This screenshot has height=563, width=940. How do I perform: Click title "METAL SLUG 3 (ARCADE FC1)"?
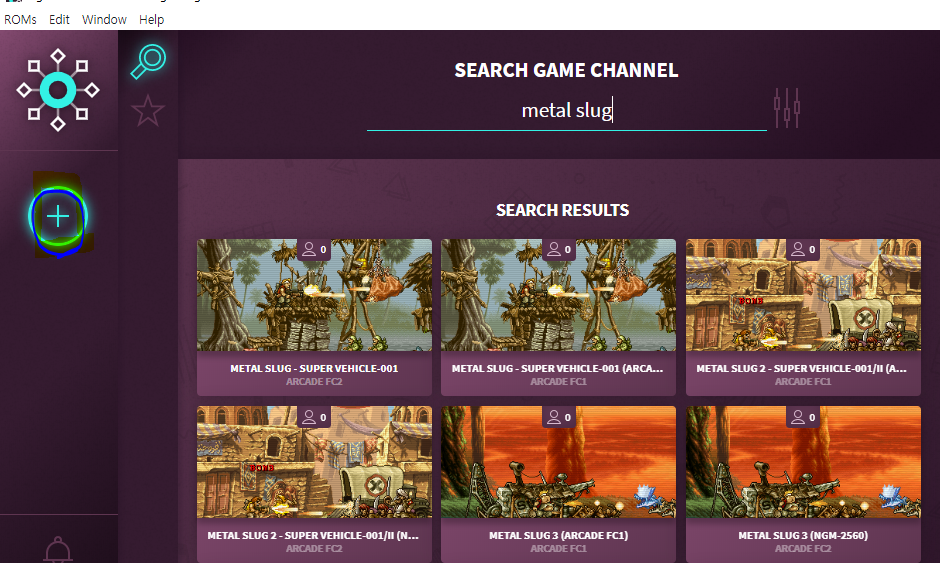click(x=558, y=535)
